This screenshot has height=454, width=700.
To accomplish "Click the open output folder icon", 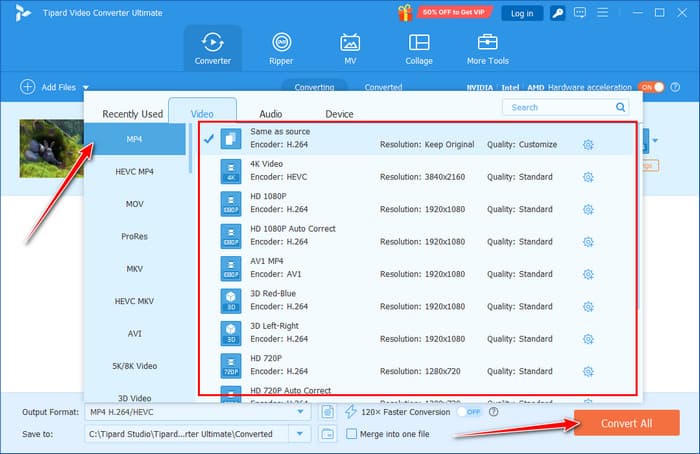I will [x=328, y=434].
